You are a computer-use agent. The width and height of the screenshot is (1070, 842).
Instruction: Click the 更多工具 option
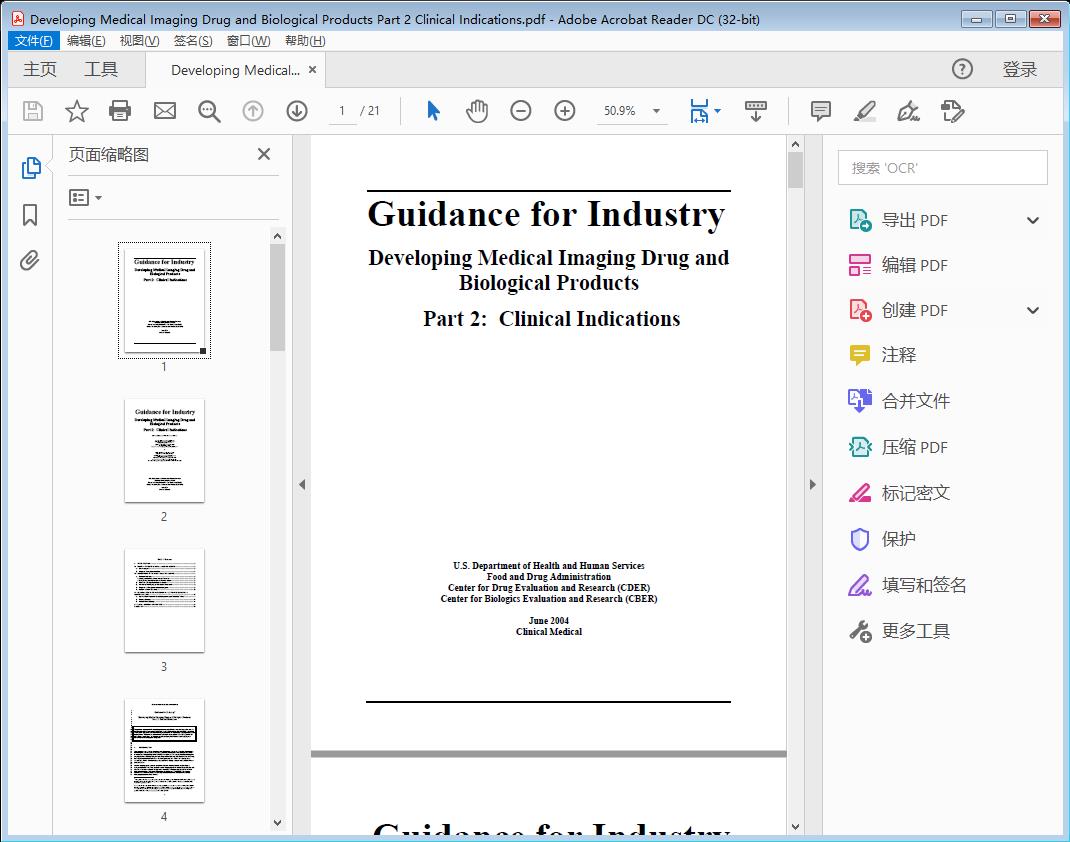(916, 631)
